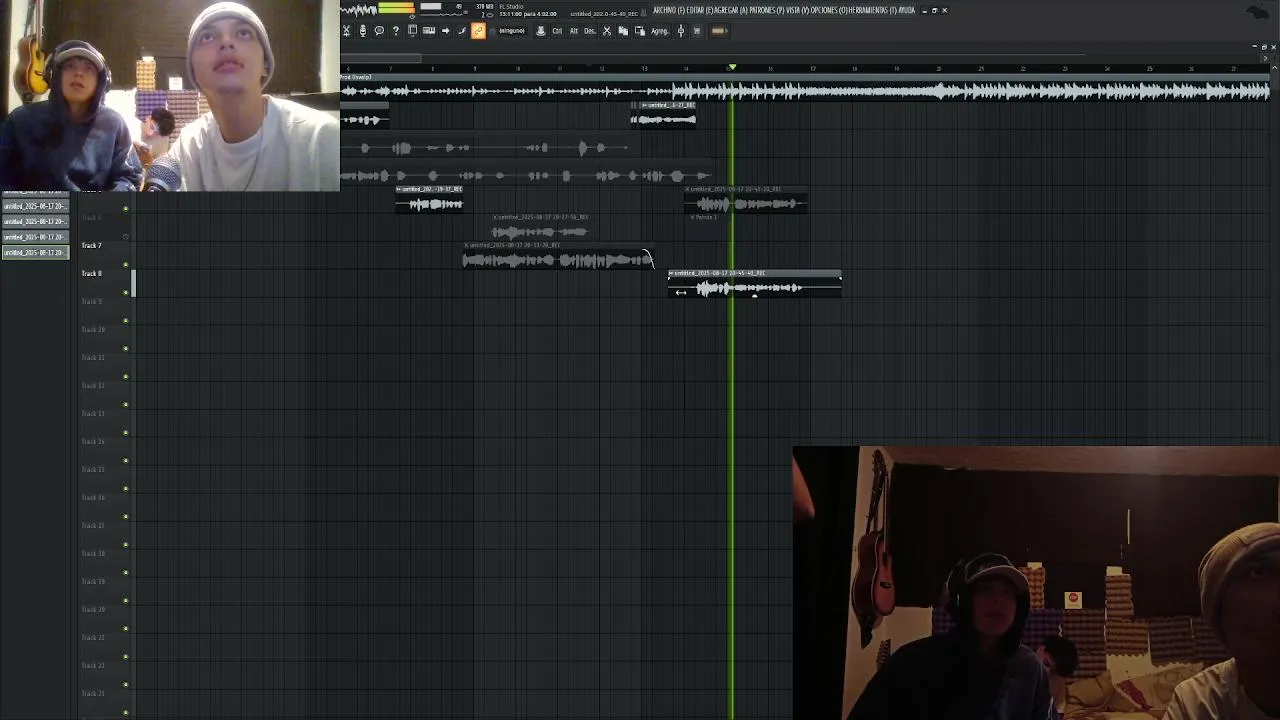
Task: Open the AYUDA menu
Action: click(906, 10)
